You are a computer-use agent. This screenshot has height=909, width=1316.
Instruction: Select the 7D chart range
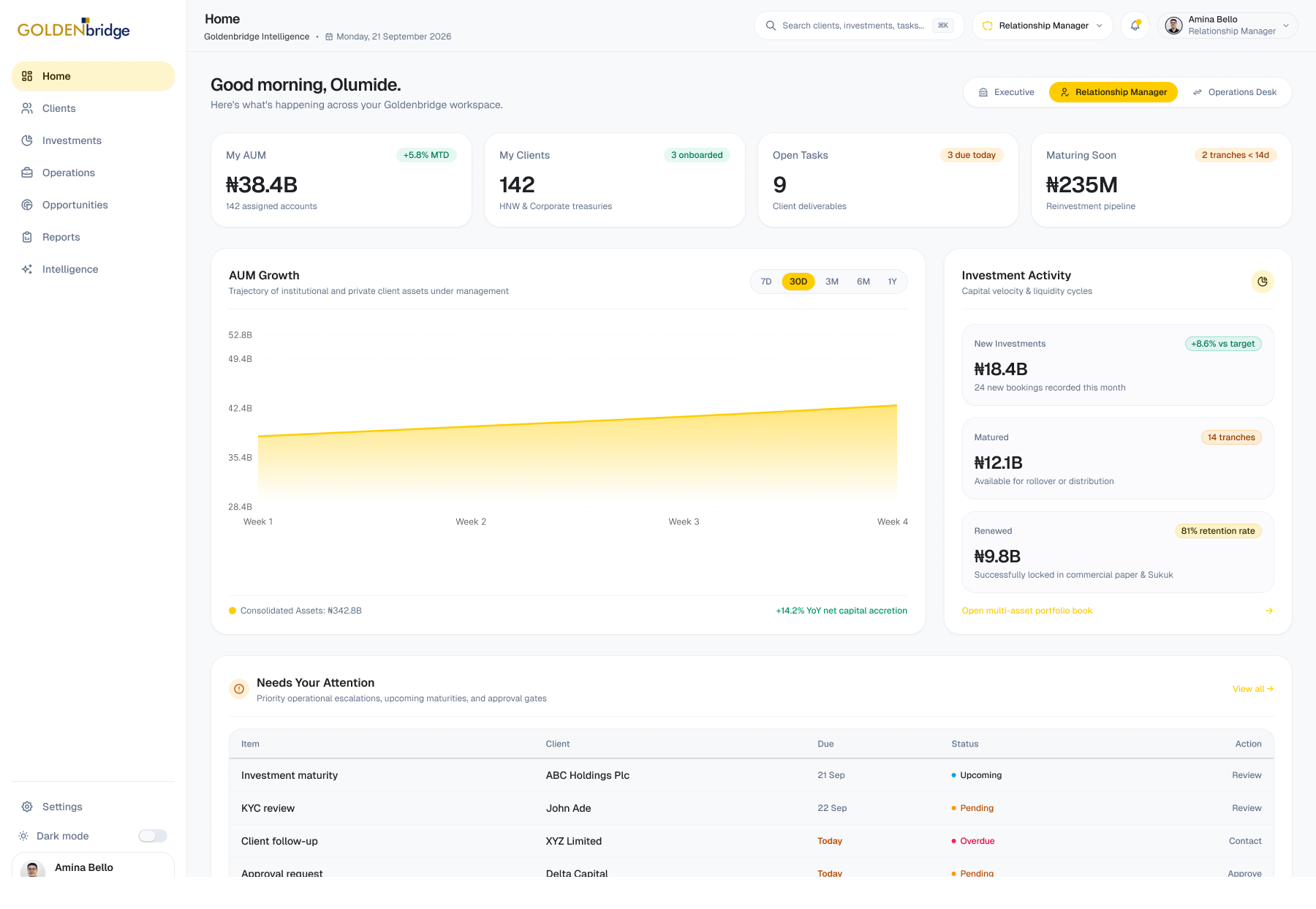click(766, 282)
